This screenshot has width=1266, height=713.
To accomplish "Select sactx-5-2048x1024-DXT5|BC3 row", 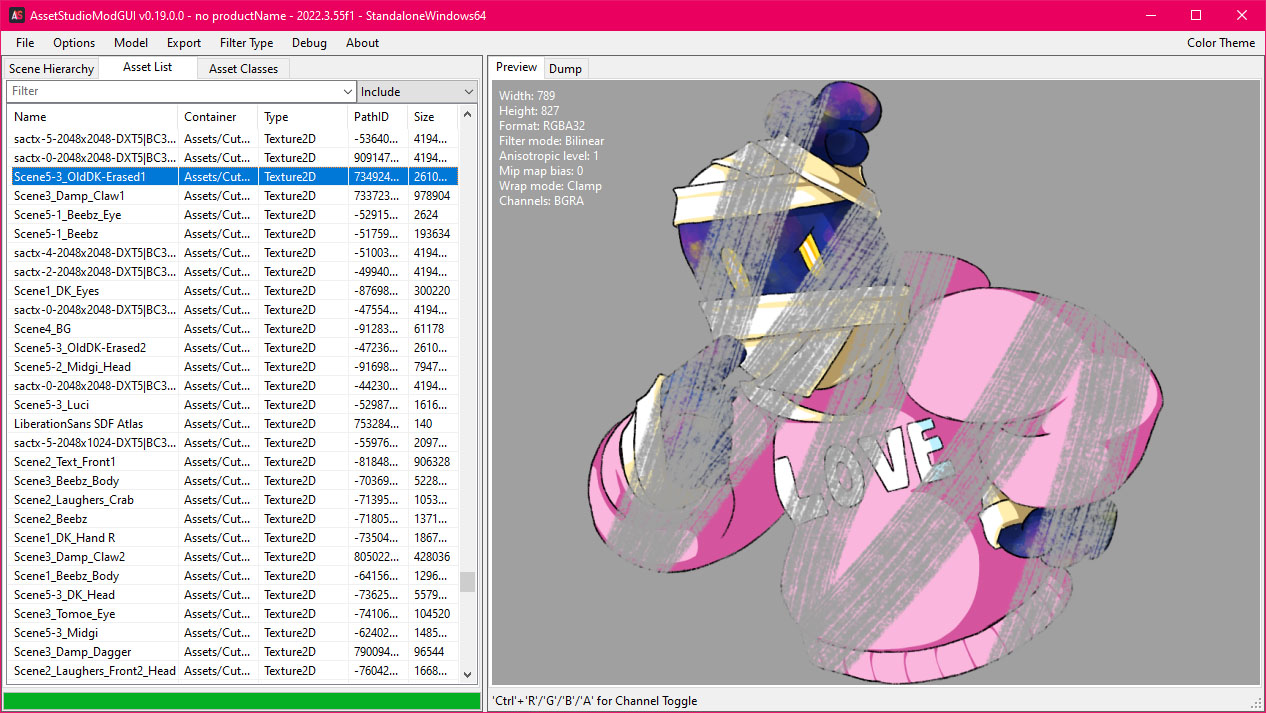I will [x=234, y=443].
